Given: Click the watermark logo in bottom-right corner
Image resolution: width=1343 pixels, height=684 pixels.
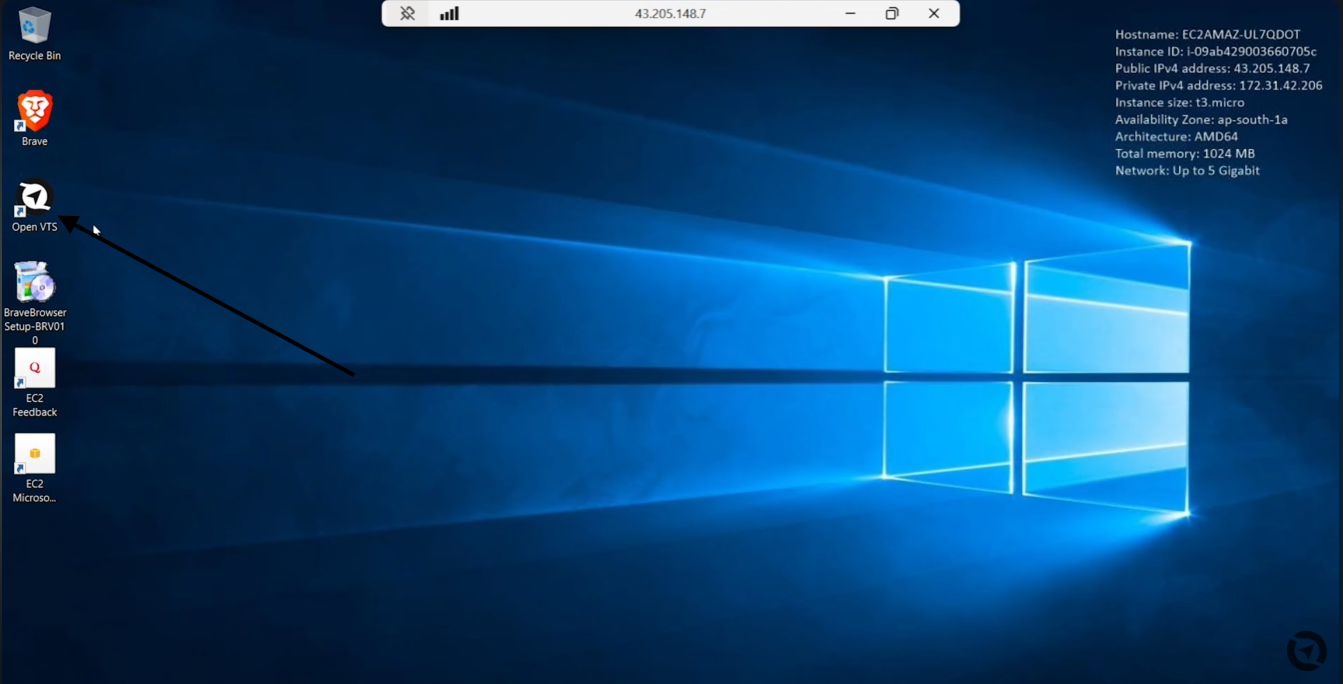Looking at the screenshot, I should (x=1306, y=650).
